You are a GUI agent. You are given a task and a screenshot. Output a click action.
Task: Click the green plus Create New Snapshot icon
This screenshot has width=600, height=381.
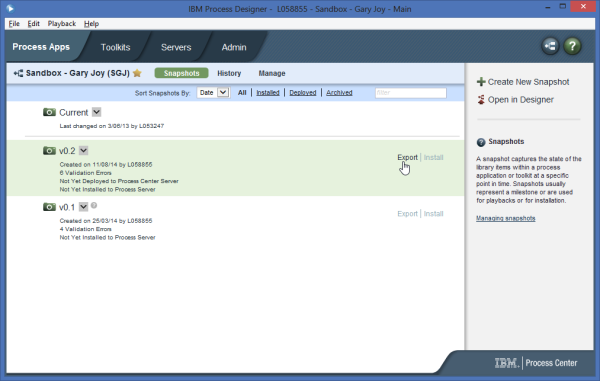pos(481,82)
